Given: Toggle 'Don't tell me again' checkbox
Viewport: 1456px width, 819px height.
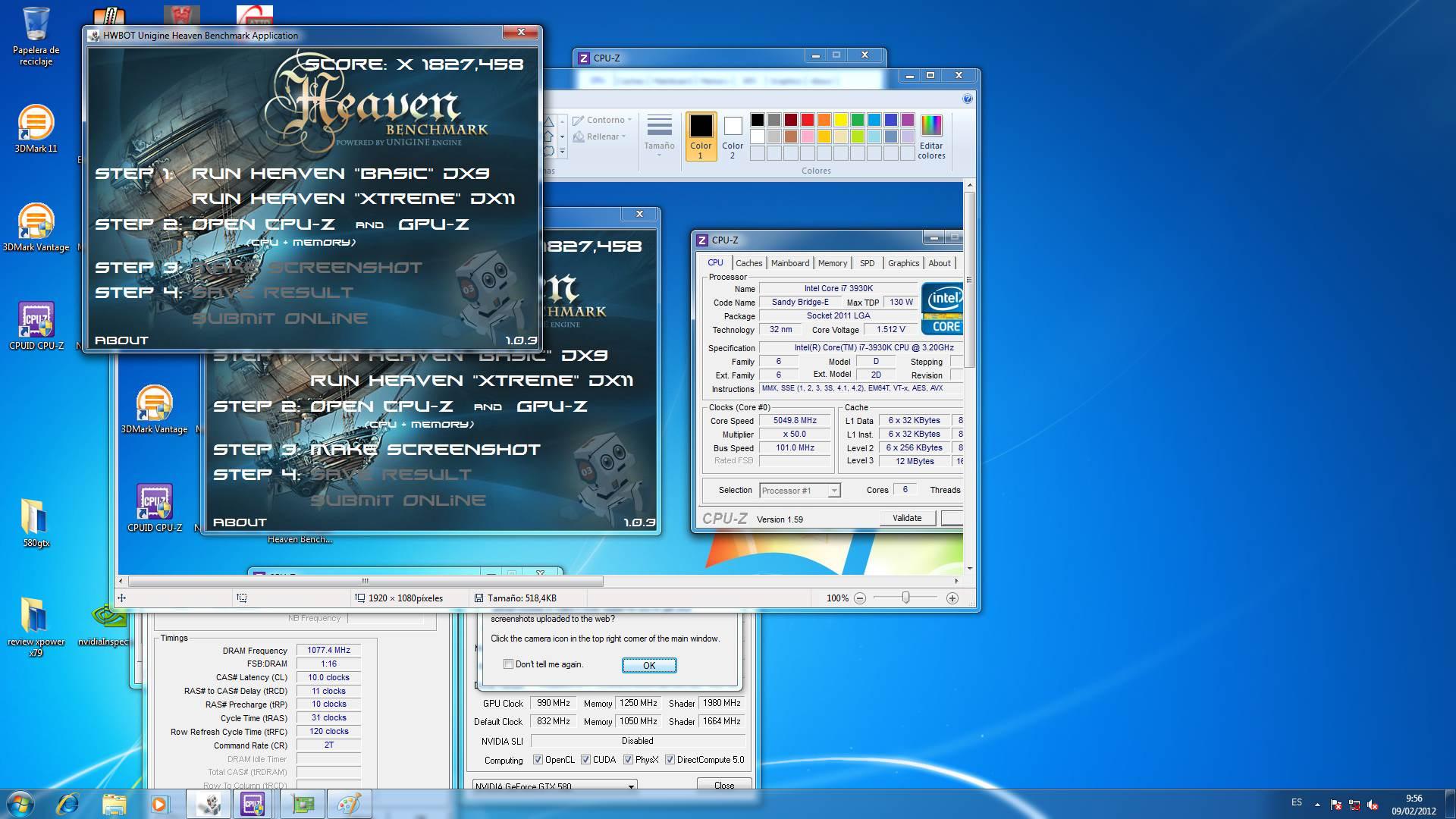Looking at the screenshot, I should tap(508, 664).
